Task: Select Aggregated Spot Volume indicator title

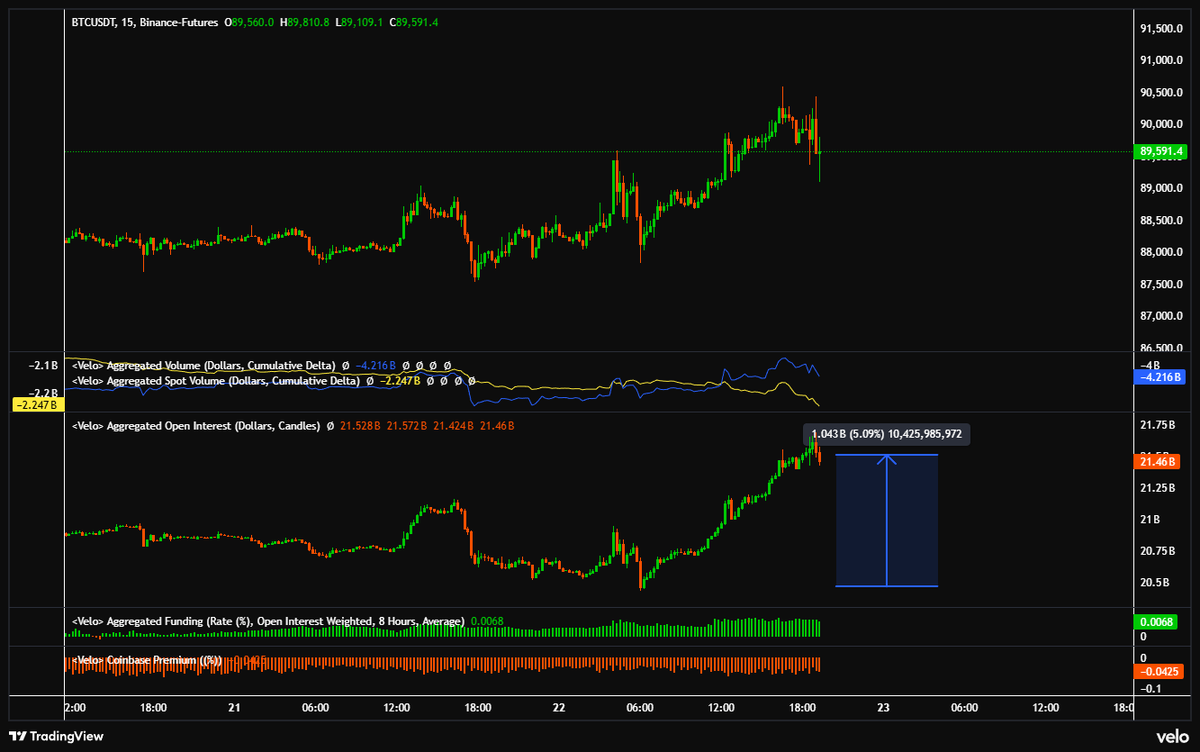Action: coord(215,380)
